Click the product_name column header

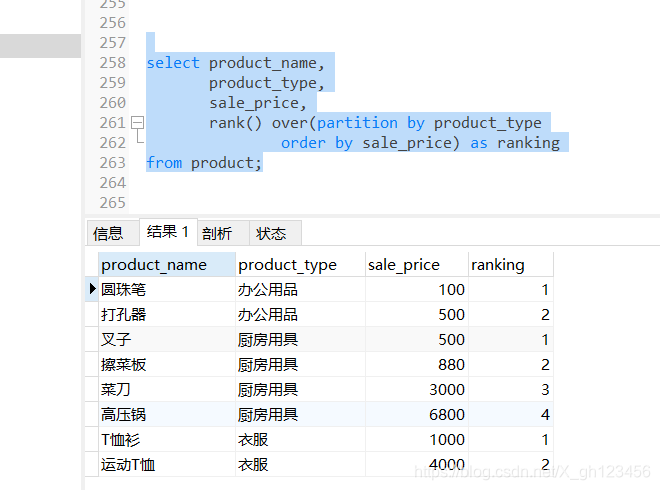tap(167, 265)
